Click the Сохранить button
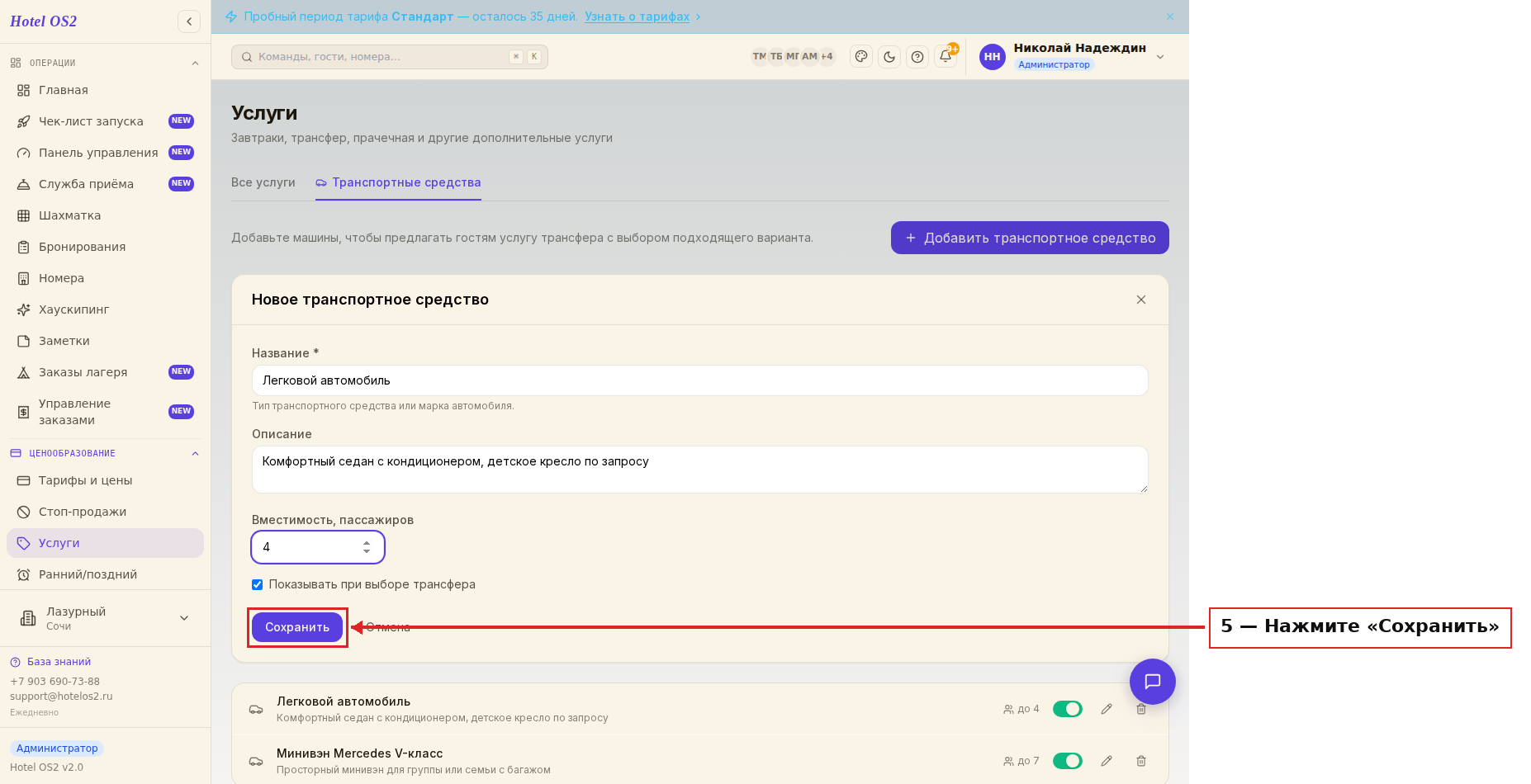The height and width of the screenshot is (784, 1531). point(297,627)
